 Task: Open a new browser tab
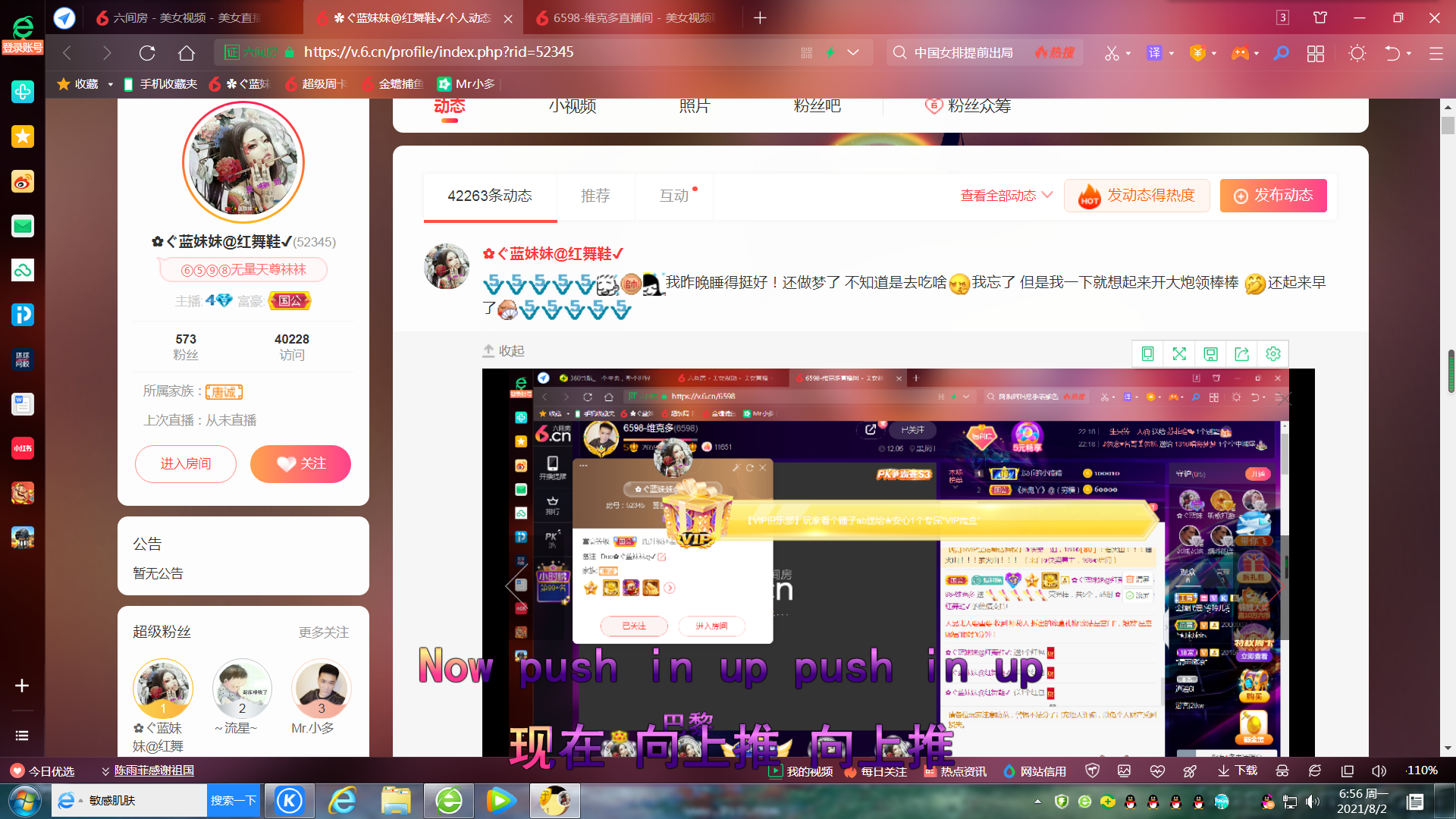pos(760,17)
